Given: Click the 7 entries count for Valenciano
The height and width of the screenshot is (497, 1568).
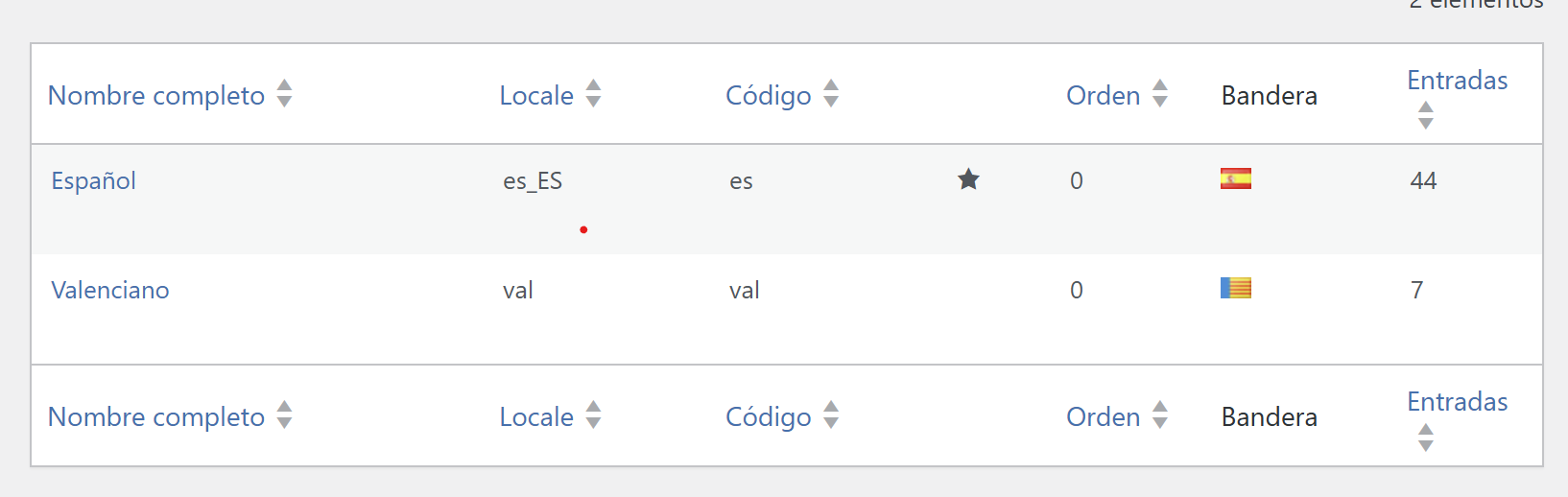Looking at the screenshot, I should coord(1416,290).
